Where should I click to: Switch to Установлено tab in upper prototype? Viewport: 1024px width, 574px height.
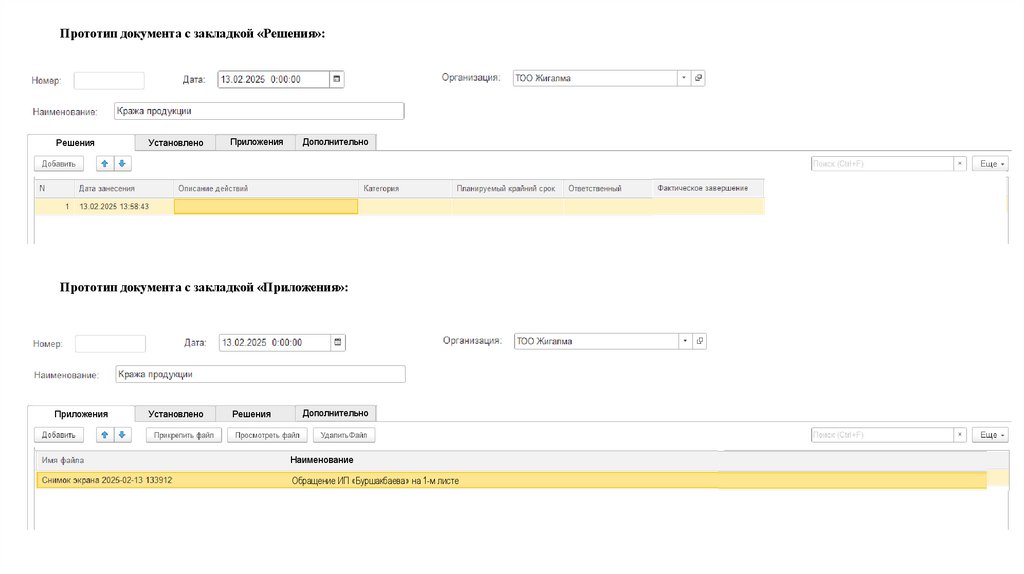[x=176, y=142]
